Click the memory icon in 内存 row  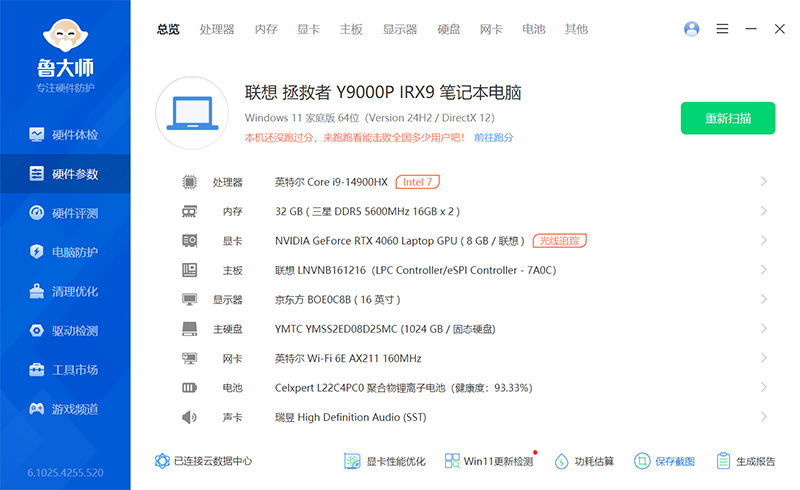pyautogui.click(x=189, y=211)
